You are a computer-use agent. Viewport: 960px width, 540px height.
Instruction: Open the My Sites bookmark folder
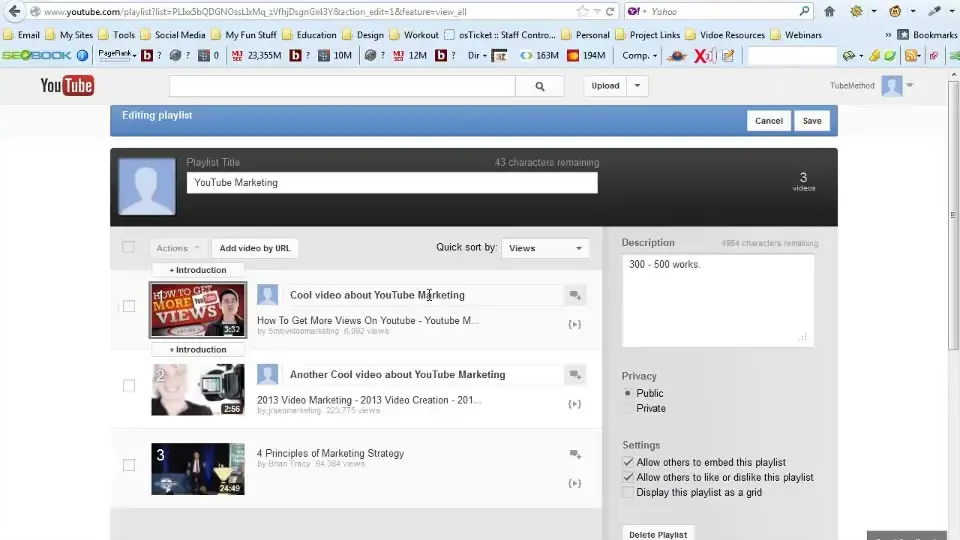click(x=70, y=35)
